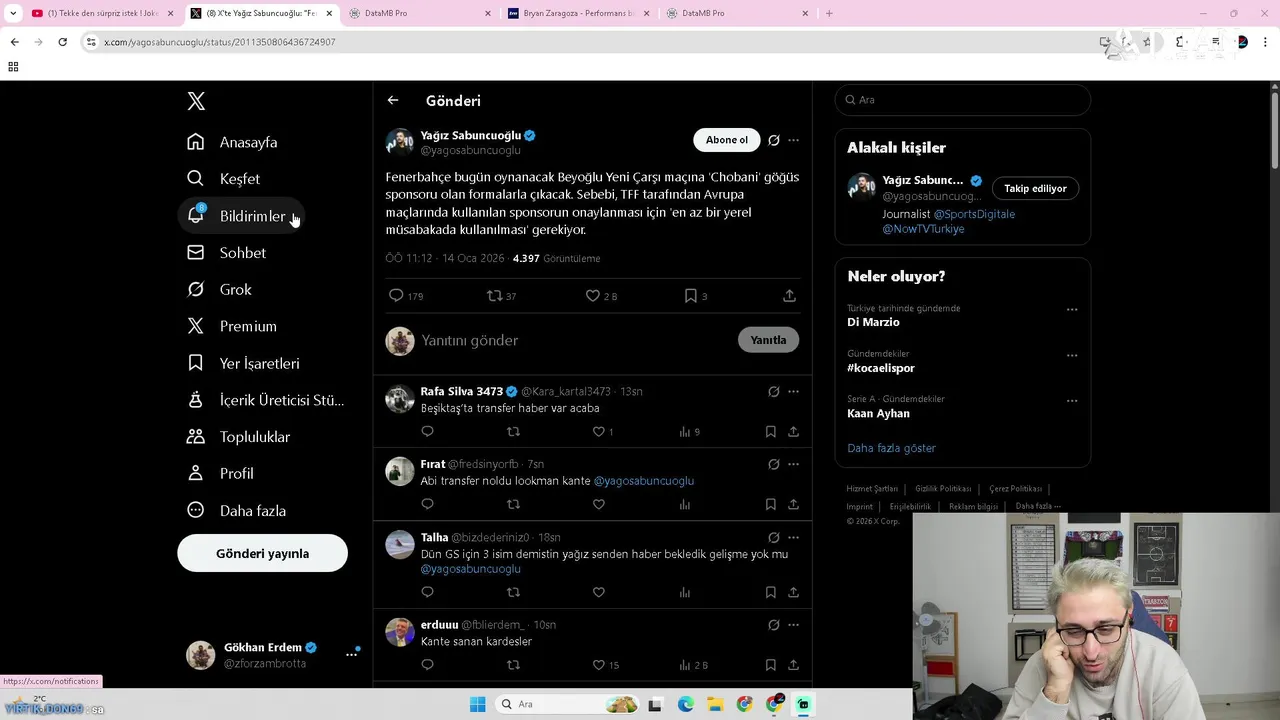The image size is (1280, 720).
Task: Share Talha's reply
Action: coord(793,593)
